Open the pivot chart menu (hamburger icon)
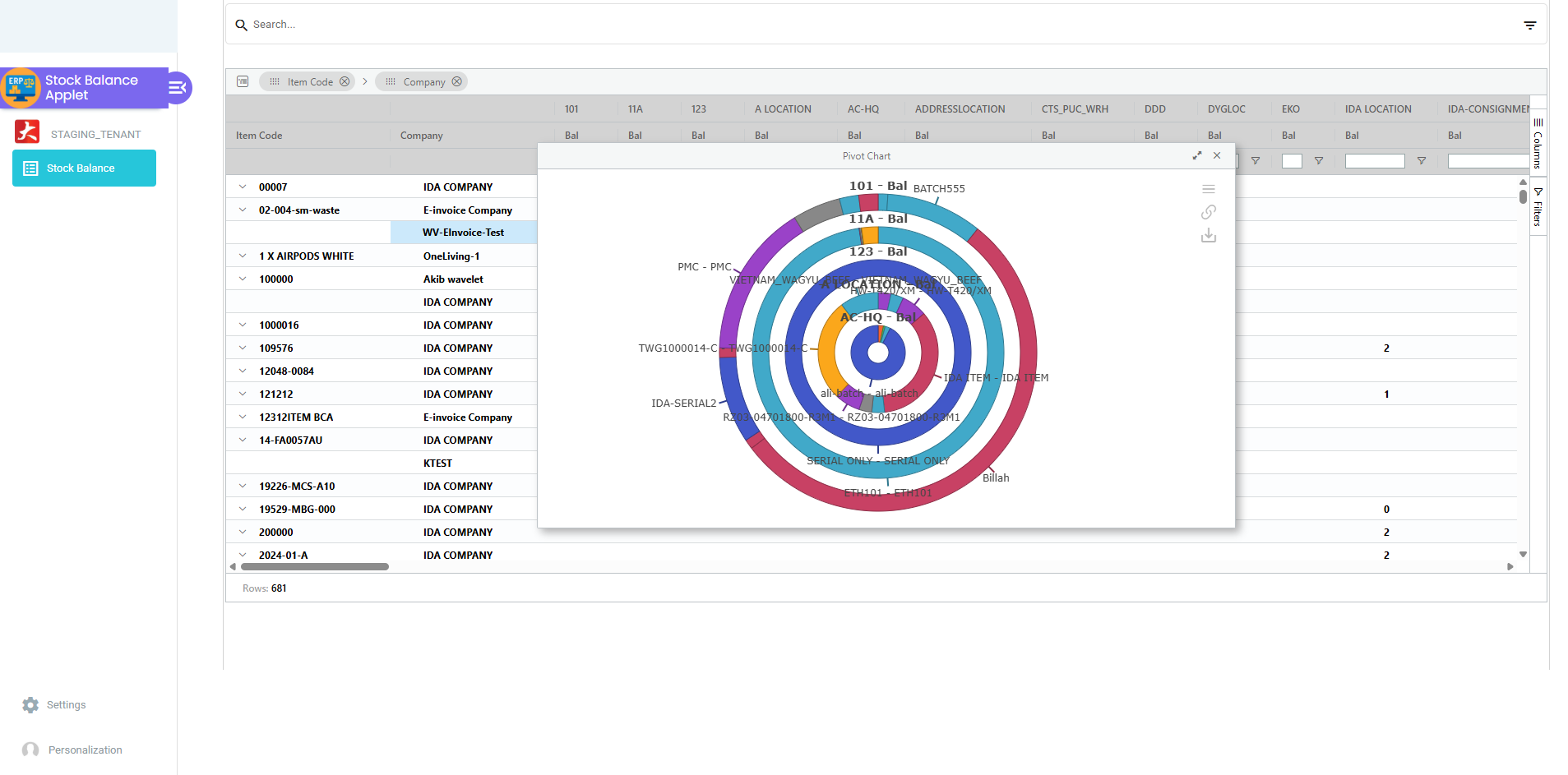The image size is (1568, 775). [1208, 189]
